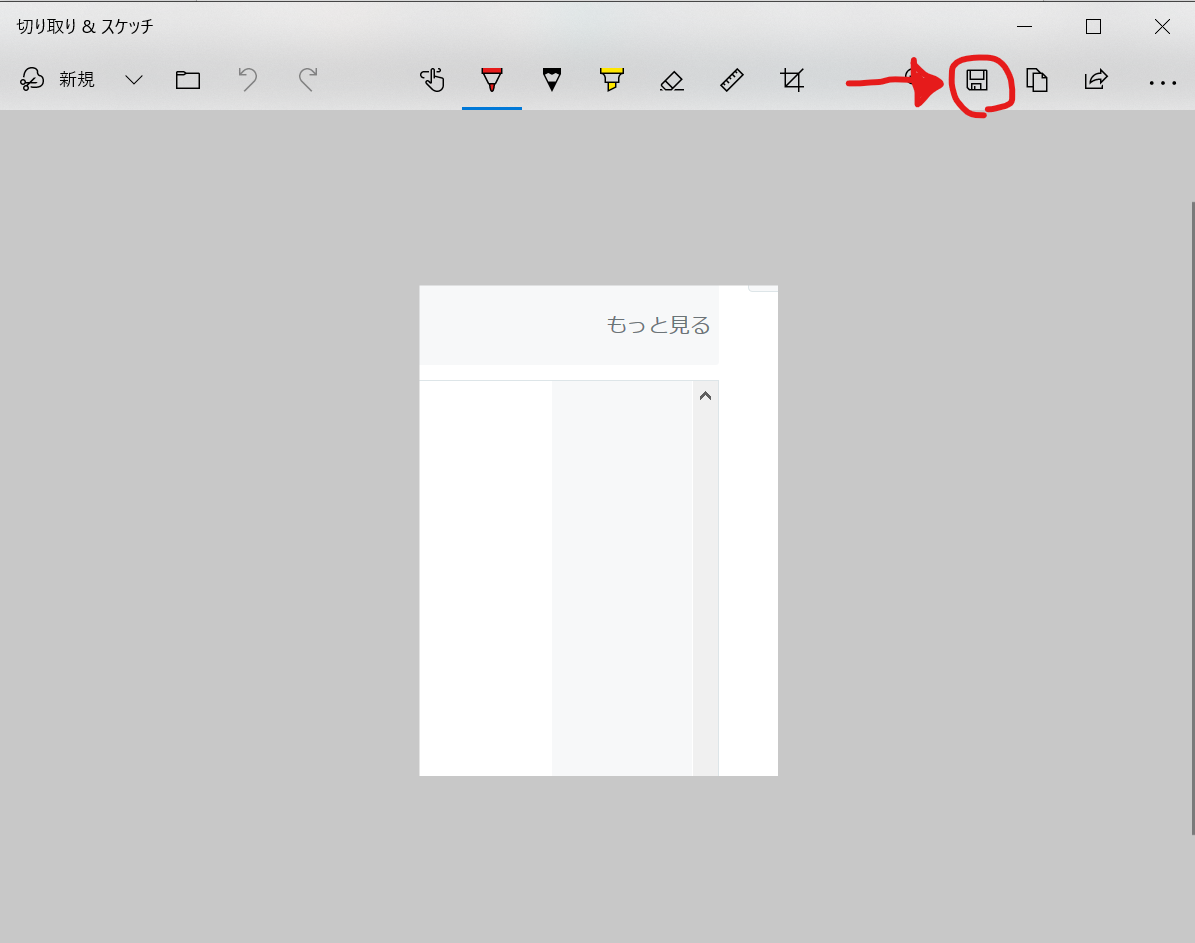The height and width of the screenshot is (943, 1195).
Task: Close the 切り取り & スケッチ window
Action: (1161, 27)
